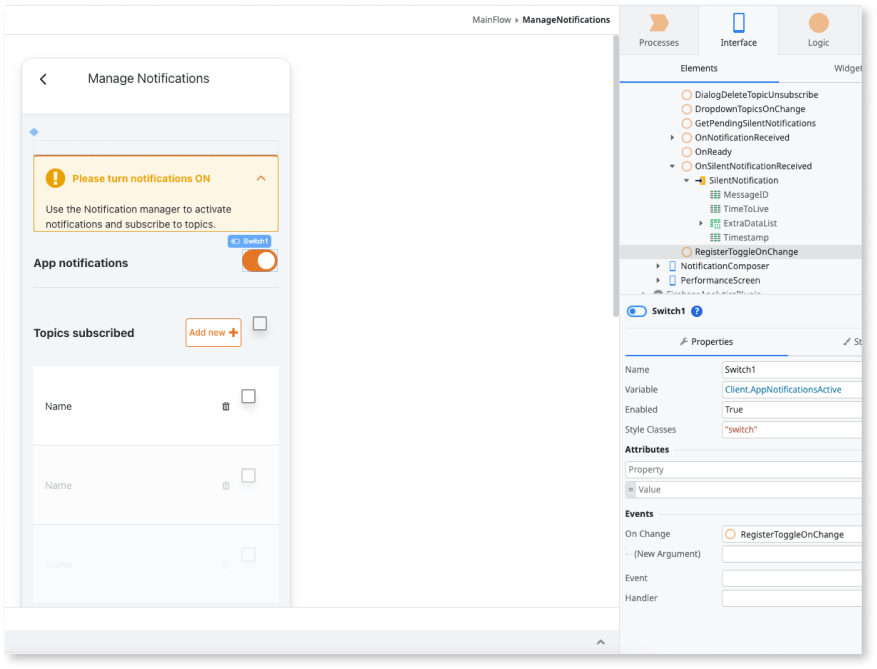Select the MessageID attribute in the tree
The image size is (877, 669).
(745, 195)
